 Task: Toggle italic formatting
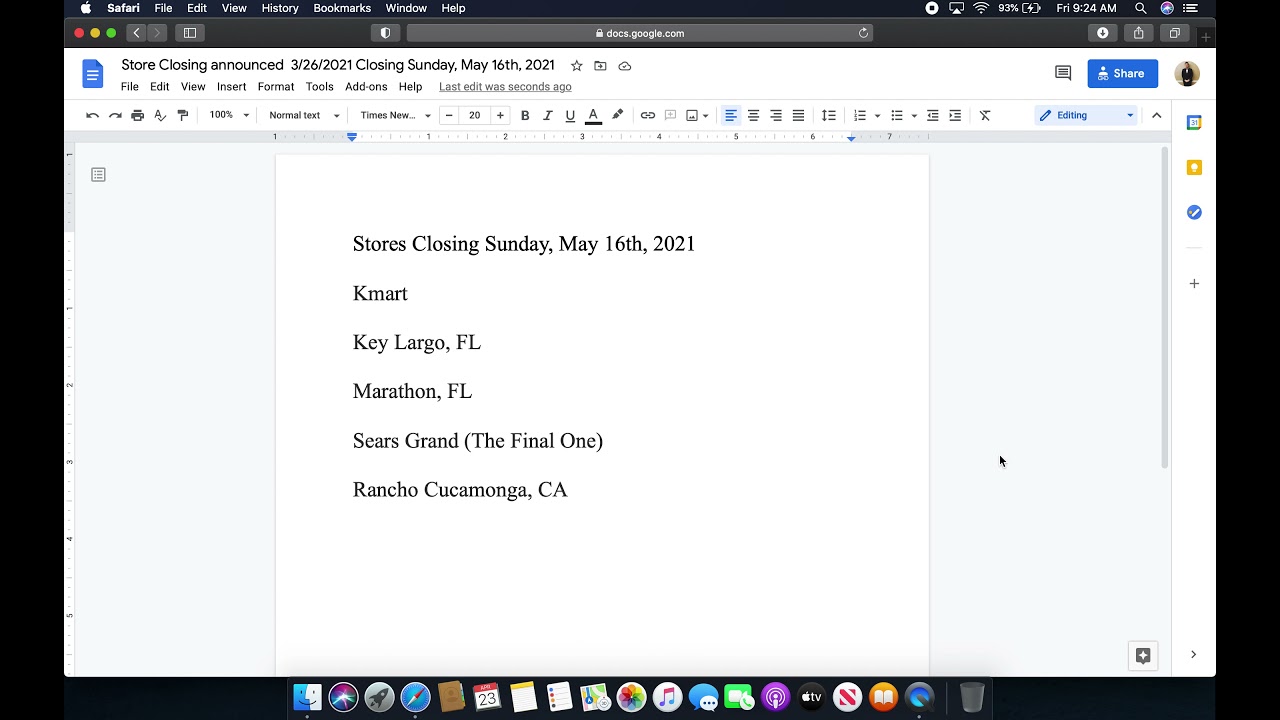tap(547, 115)
